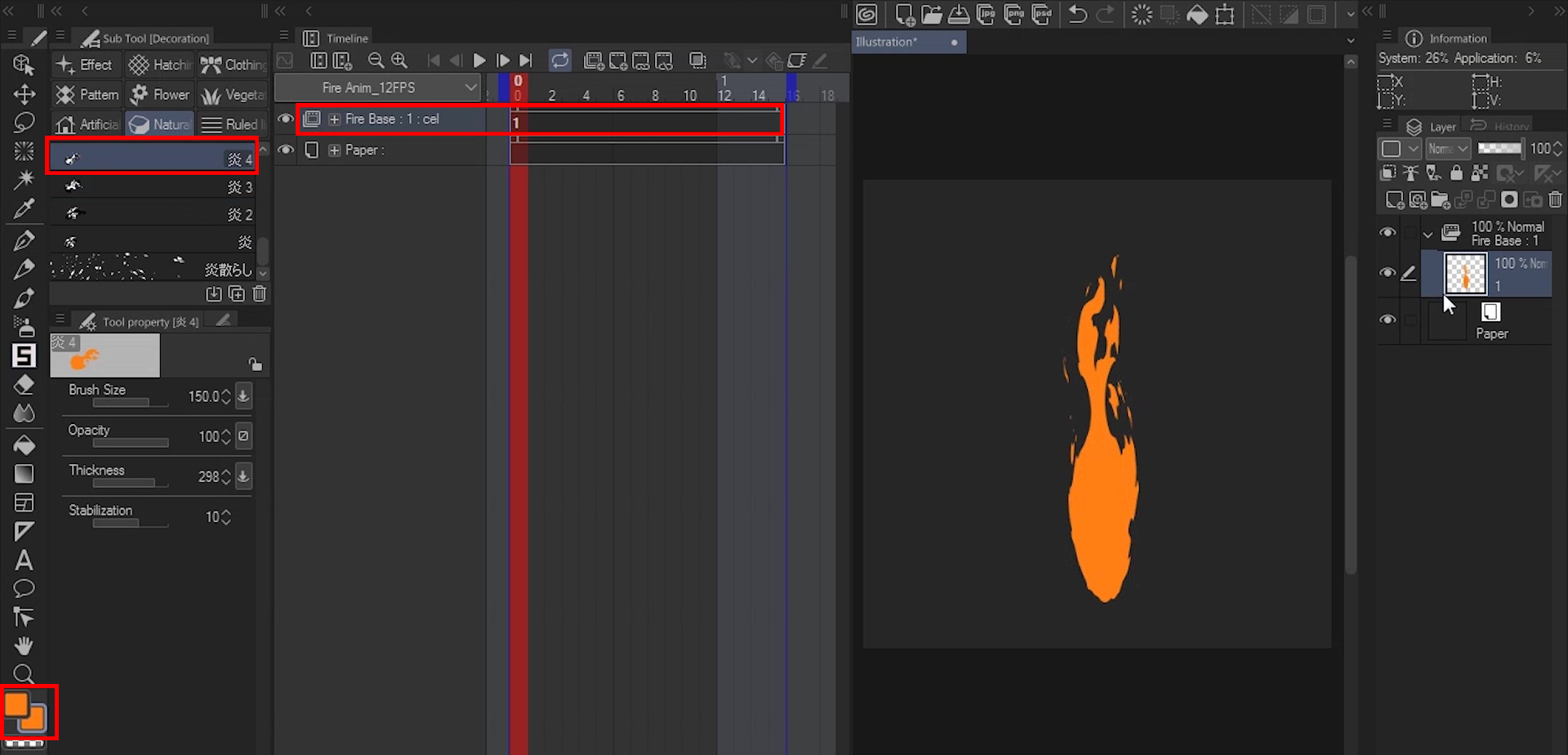Play the animation timeline
The width and height of the screenshot is (1568, 755).
(479, 60)
